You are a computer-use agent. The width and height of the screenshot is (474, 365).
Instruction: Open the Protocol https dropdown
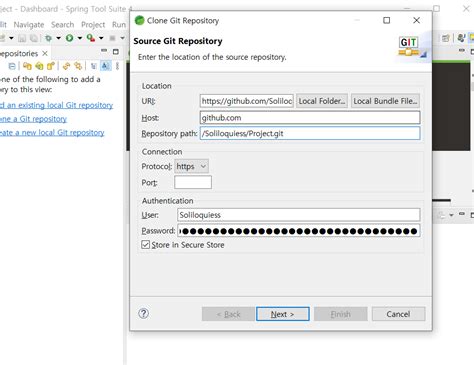191,166
